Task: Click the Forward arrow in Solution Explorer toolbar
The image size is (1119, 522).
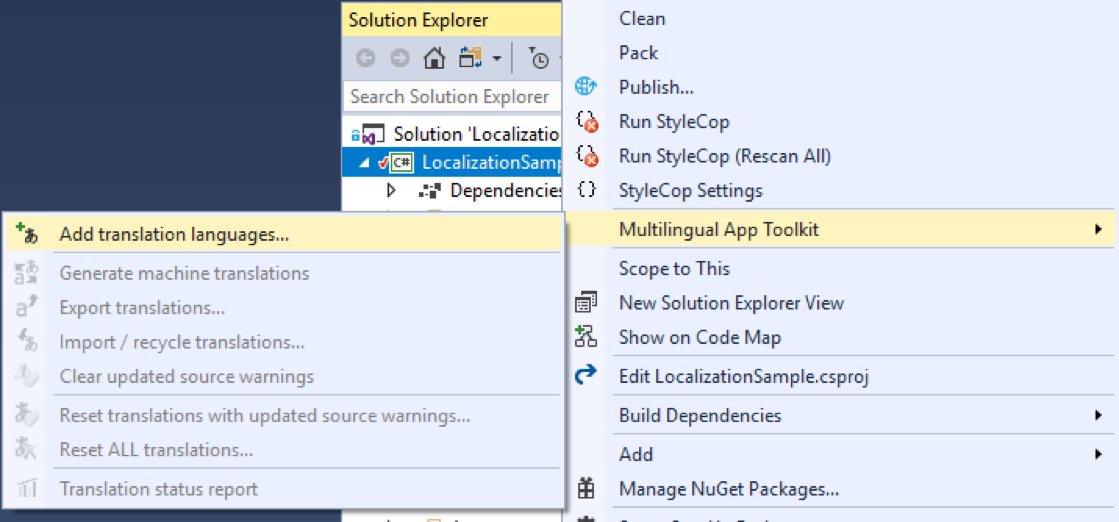Action: coord(400,59)
